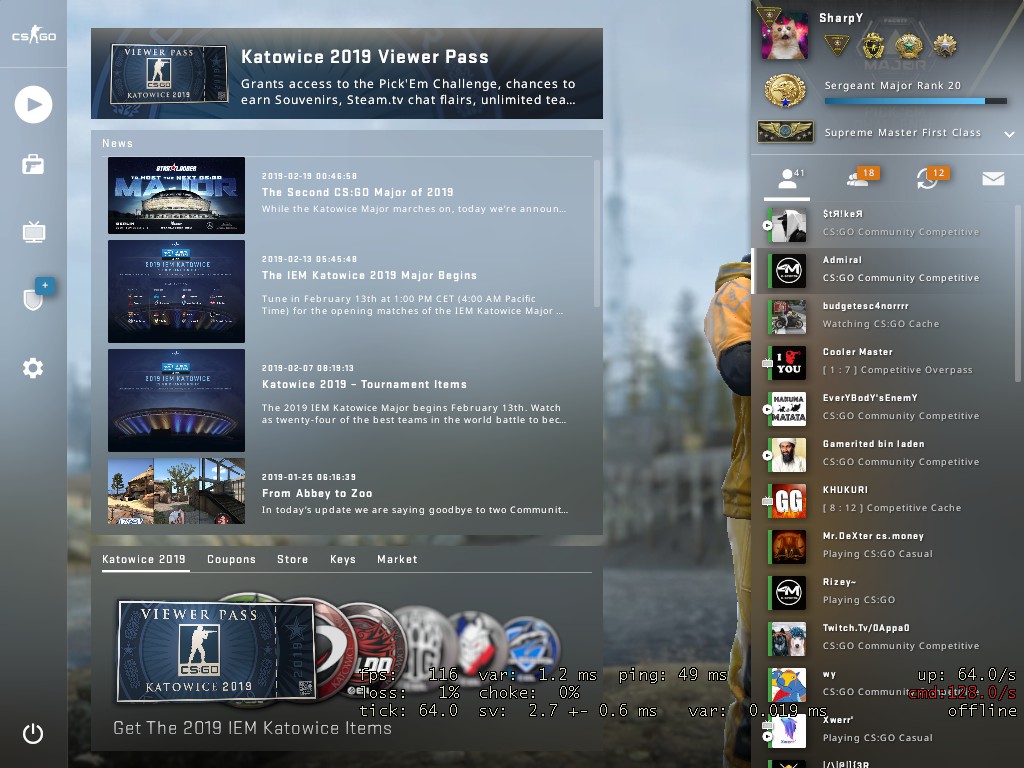Screen dimensions: 1024x768
Task: Open 'Katowice 2019 – Tournament Items' article
Action: click(364, 384)
